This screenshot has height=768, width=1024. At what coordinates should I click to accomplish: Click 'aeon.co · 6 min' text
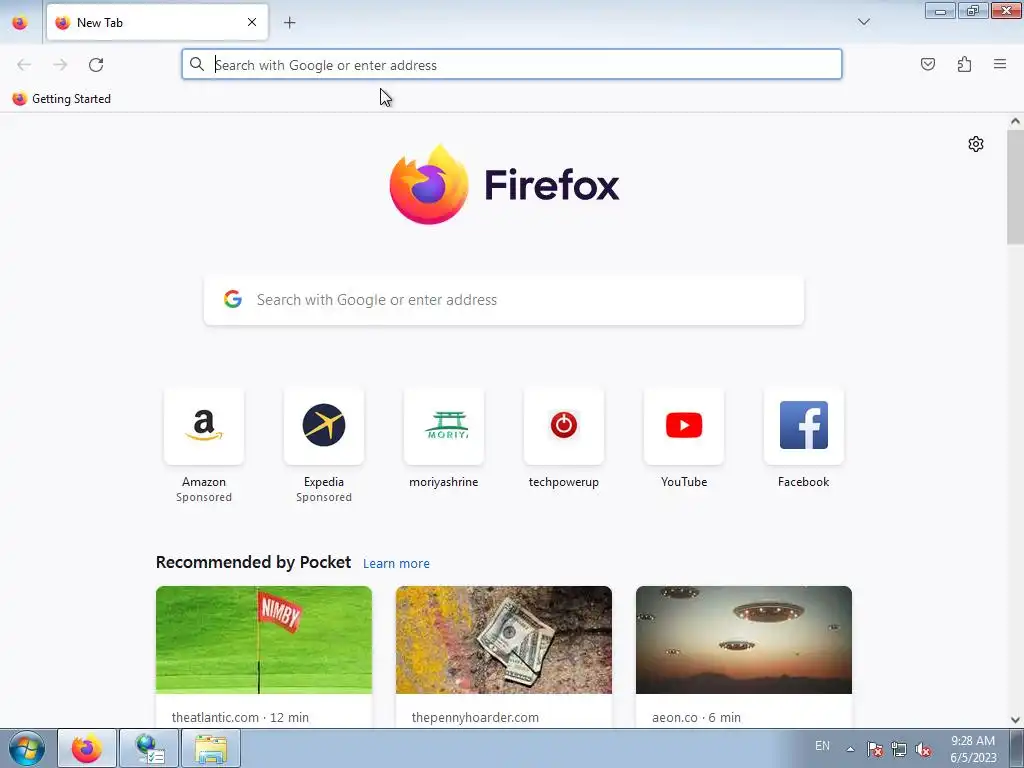tap(696, 717)
